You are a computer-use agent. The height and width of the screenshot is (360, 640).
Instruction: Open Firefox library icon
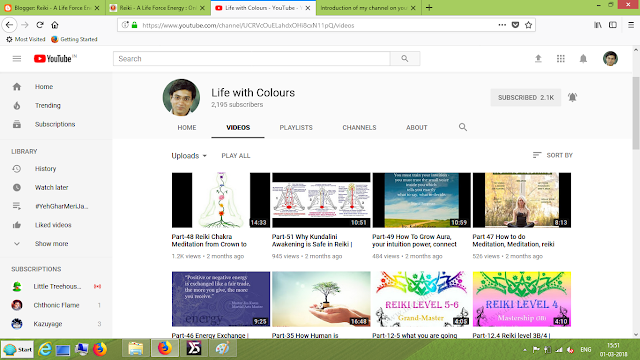[598, 25]
